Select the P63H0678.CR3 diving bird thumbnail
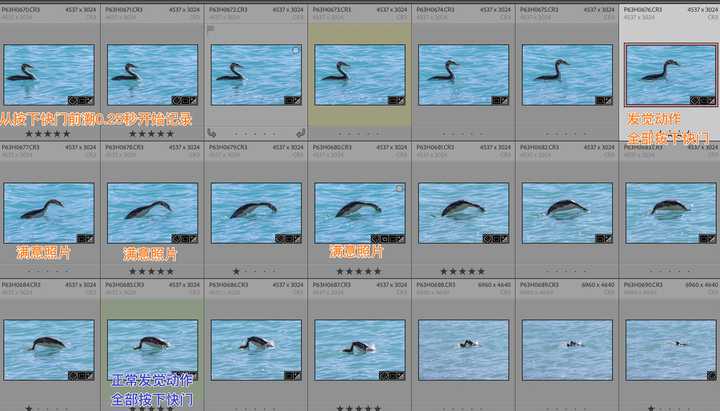The height and width of the screenshot is (411, 720). [x=152, y=213]
